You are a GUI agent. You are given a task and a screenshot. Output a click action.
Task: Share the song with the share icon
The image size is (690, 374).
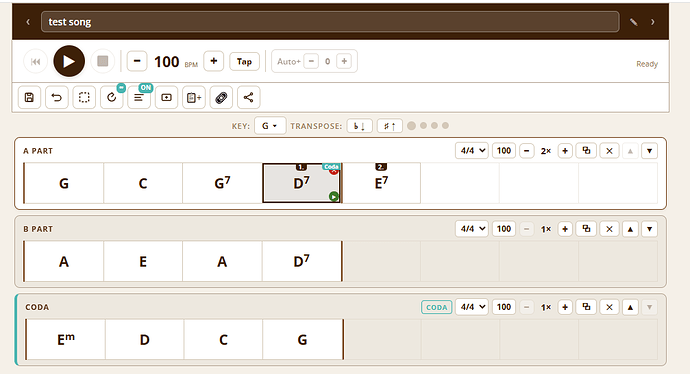pos(249,97)
